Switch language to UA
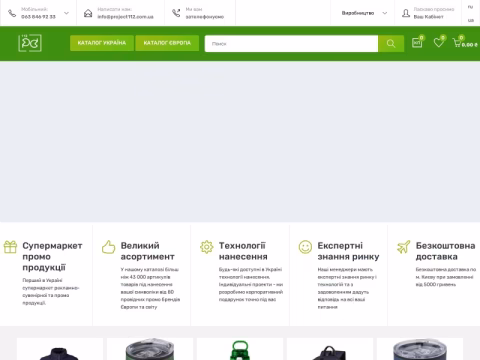 470,20
